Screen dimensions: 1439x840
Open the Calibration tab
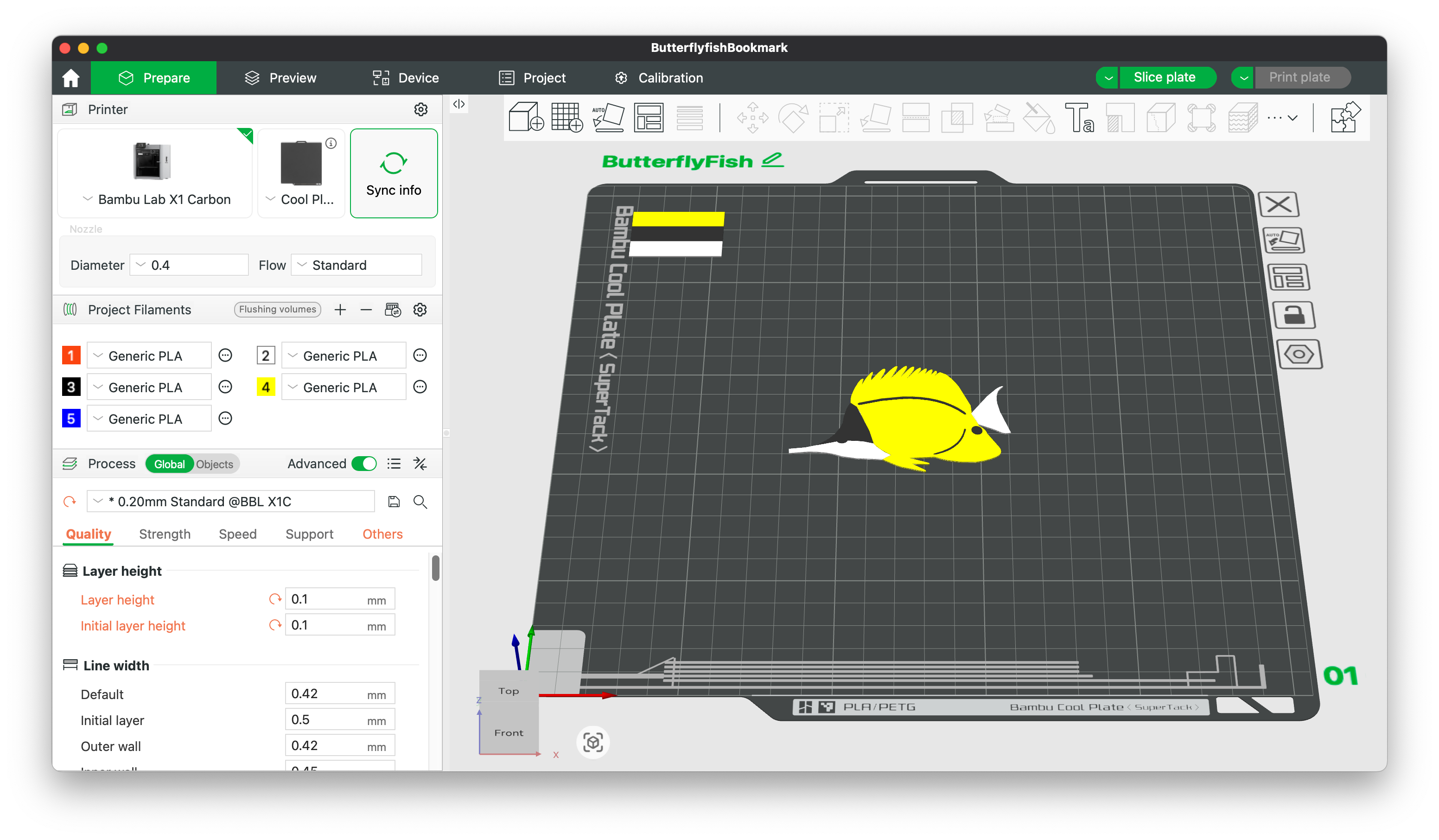(659, 78)
